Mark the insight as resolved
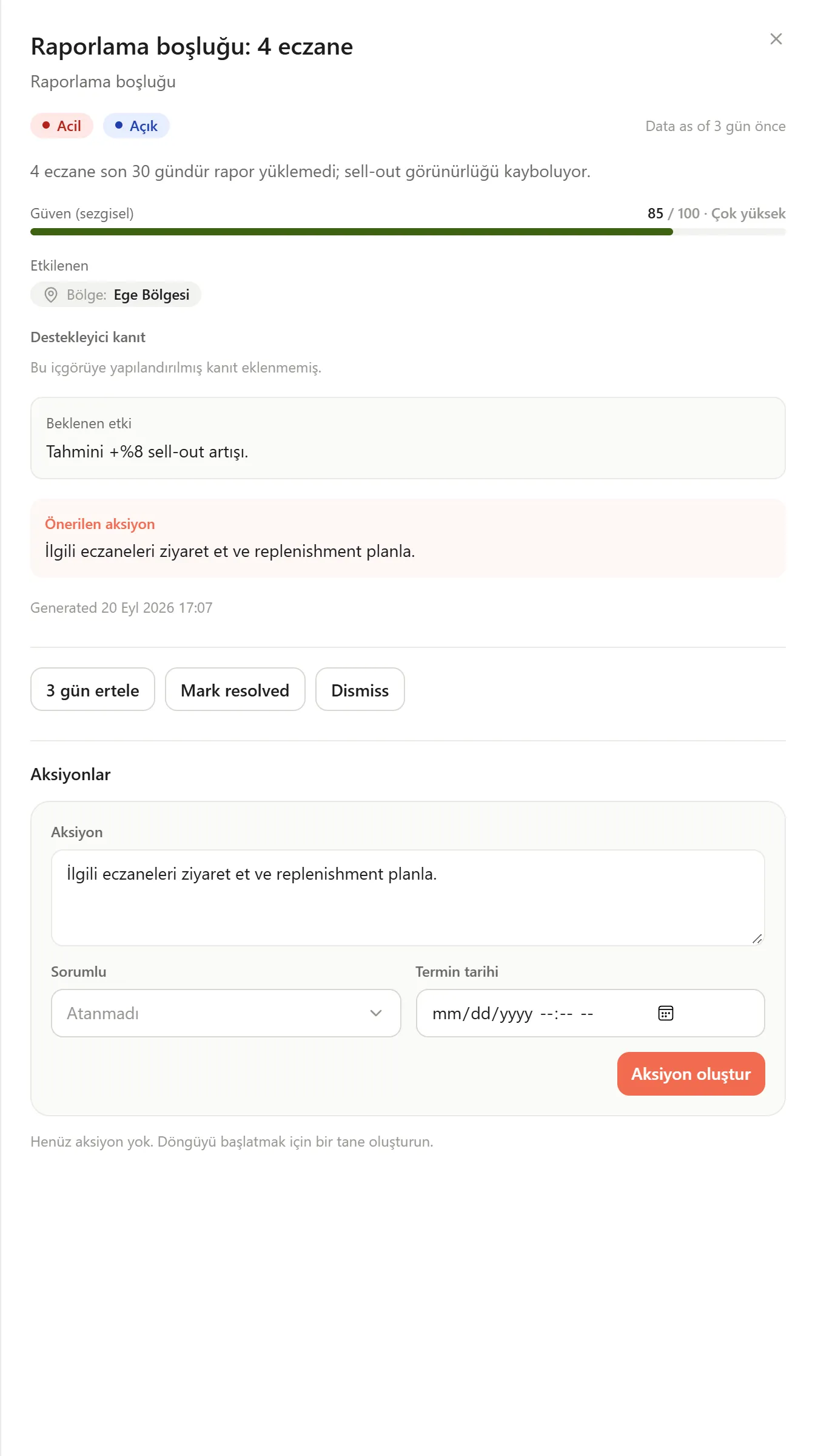The image size is (815, 1456). coord(235,689)
